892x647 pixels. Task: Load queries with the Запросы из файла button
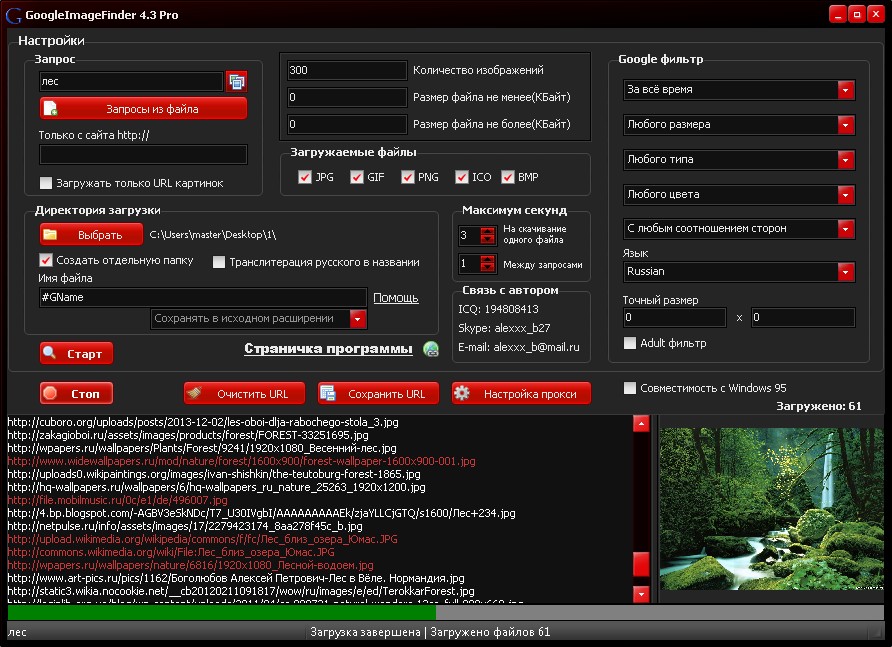143,109
